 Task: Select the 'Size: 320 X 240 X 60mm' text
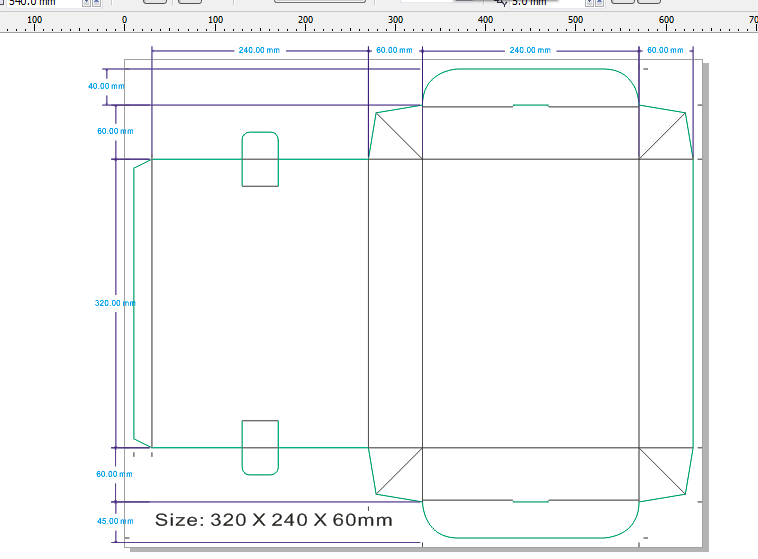point(273,520)
